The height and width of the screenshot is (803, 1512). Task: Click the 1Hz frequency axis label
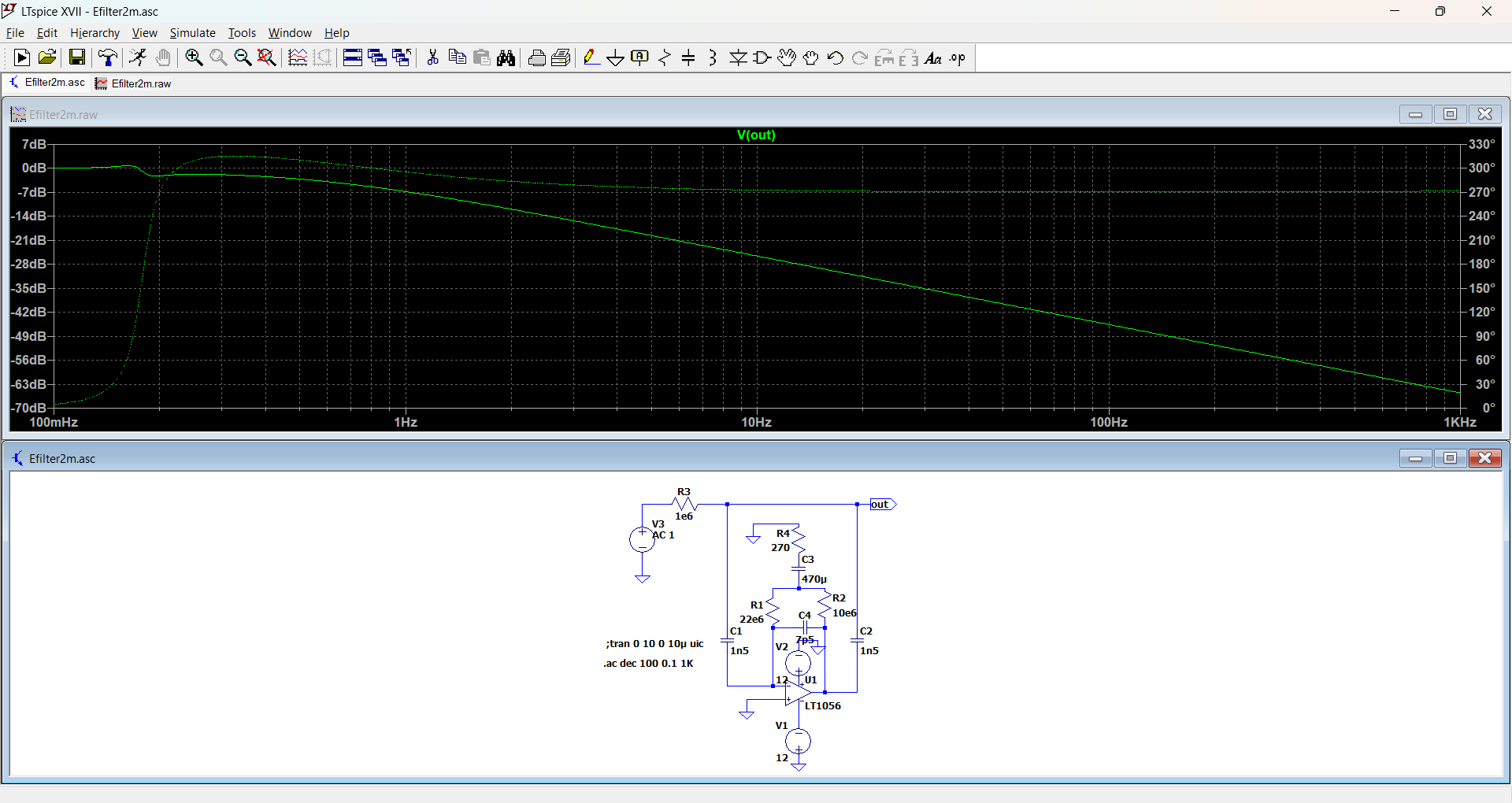(x=406, y=423)
